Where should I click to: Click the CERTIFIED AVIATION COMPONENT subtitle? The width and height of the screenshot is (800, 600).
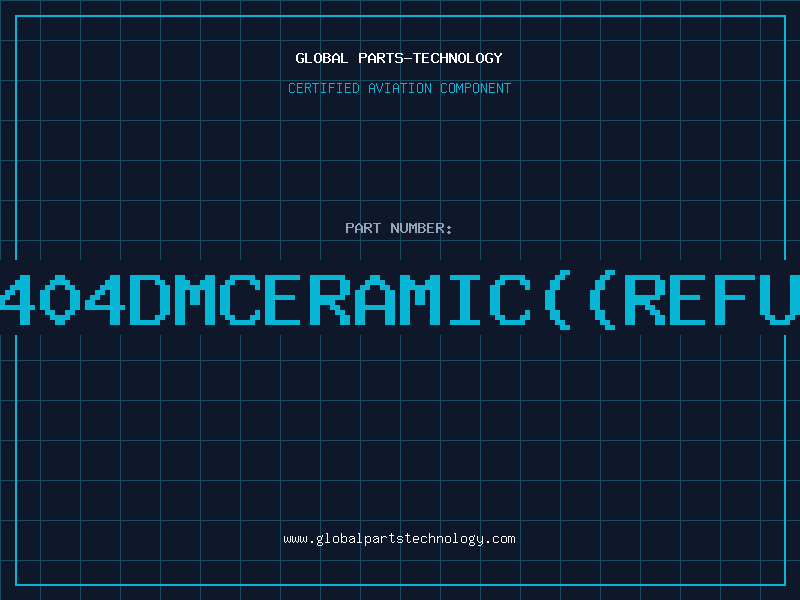399,88
